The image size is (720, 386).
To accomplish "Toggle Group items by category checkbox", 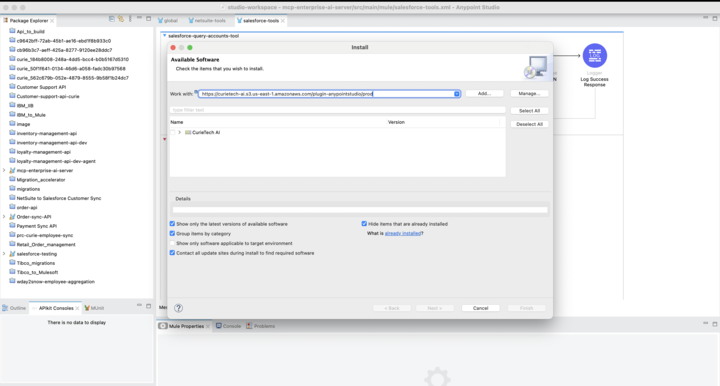I will click(x=172, y=233).
